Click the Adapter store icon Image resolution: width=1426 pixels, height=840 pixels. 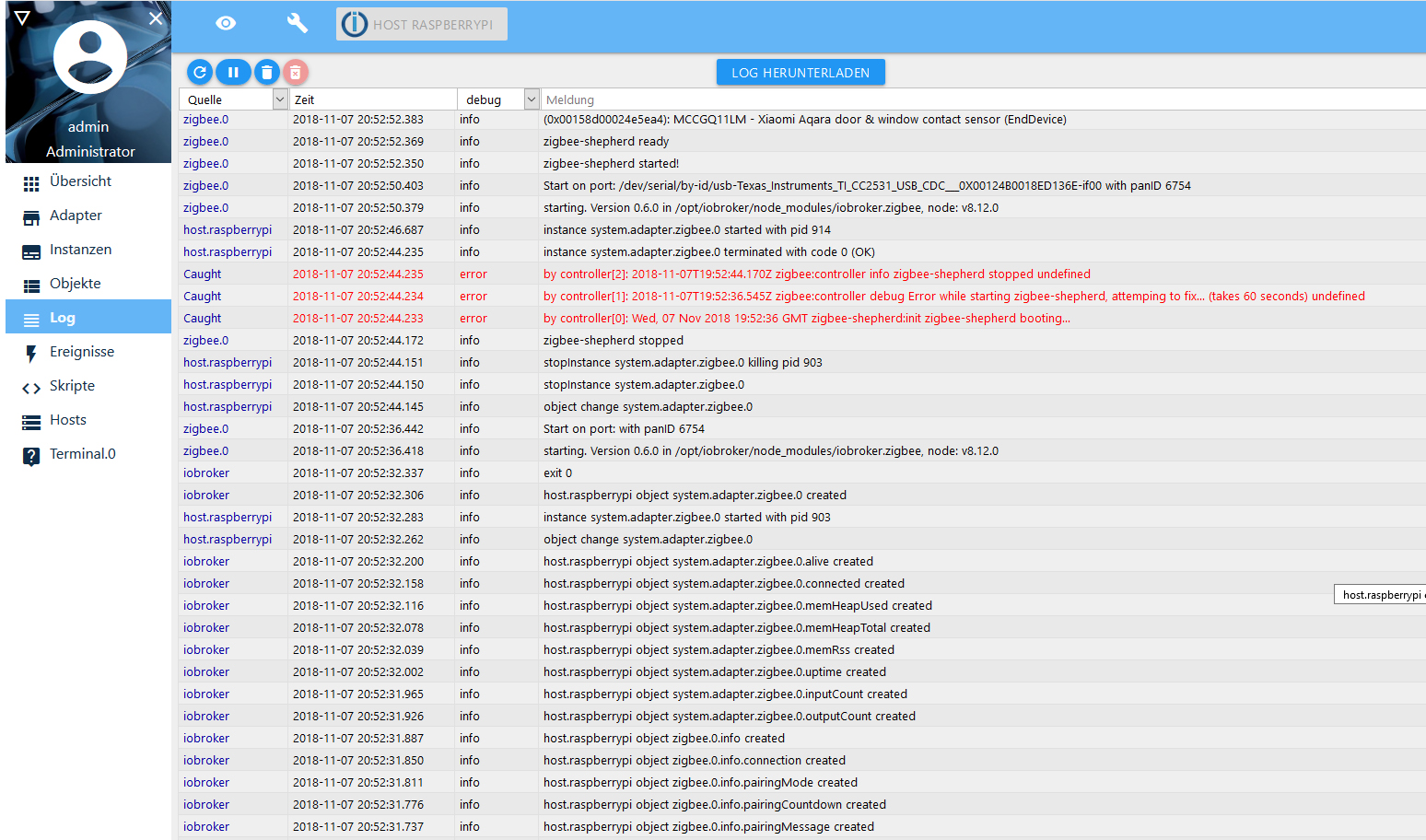tap(31, 217)
